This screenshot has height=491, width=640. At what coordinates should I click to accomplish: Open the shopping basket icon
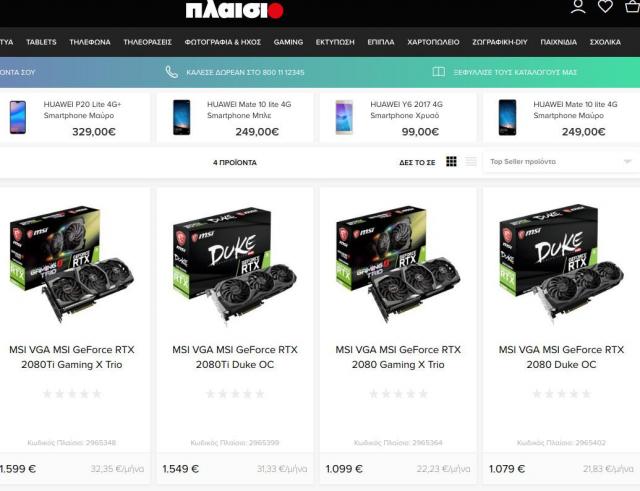click(633, 6)
